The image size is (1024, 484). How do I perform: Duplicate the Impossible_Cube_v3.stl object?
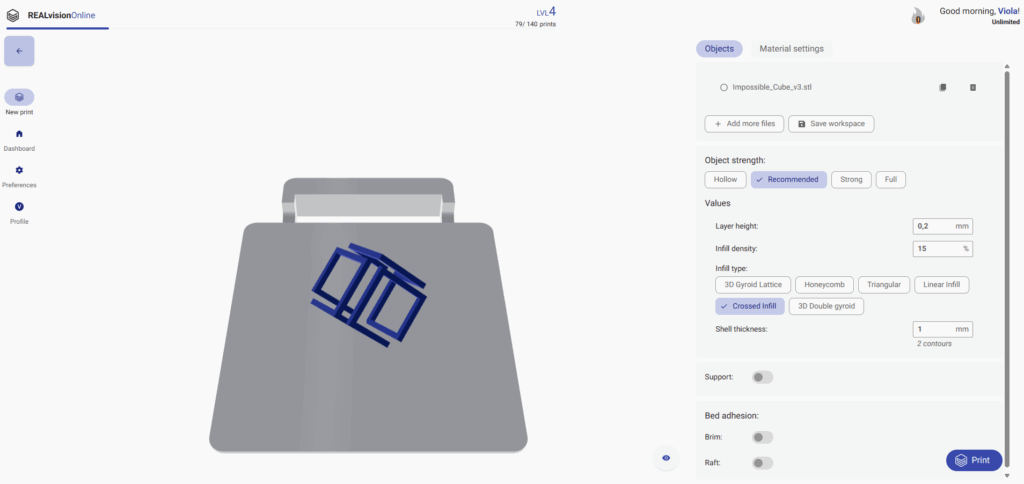click(x=942, y=88)
